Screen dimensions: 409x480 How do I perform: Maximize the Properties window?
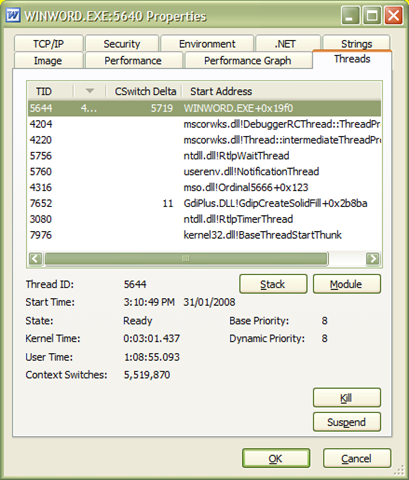pos(372,16)
